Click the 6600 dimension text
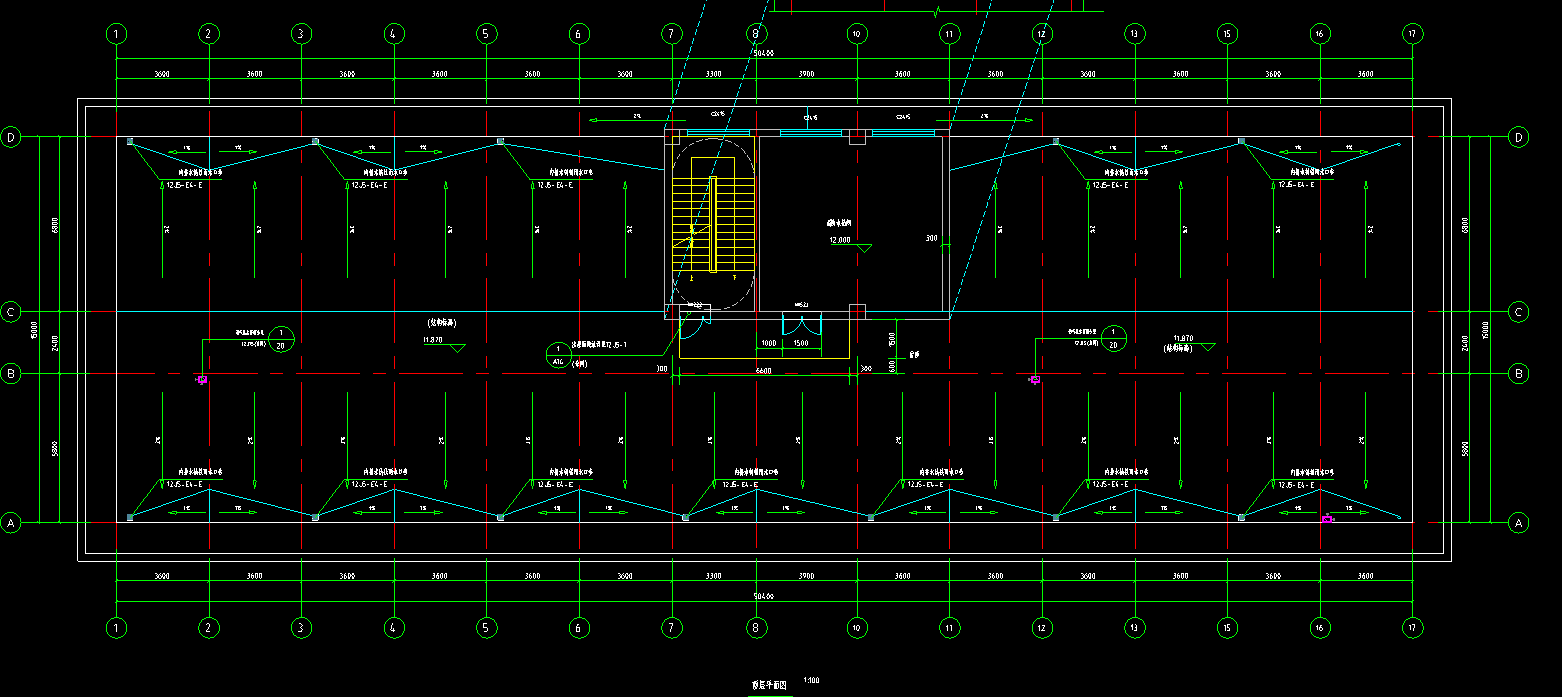 tap(764, 371)
